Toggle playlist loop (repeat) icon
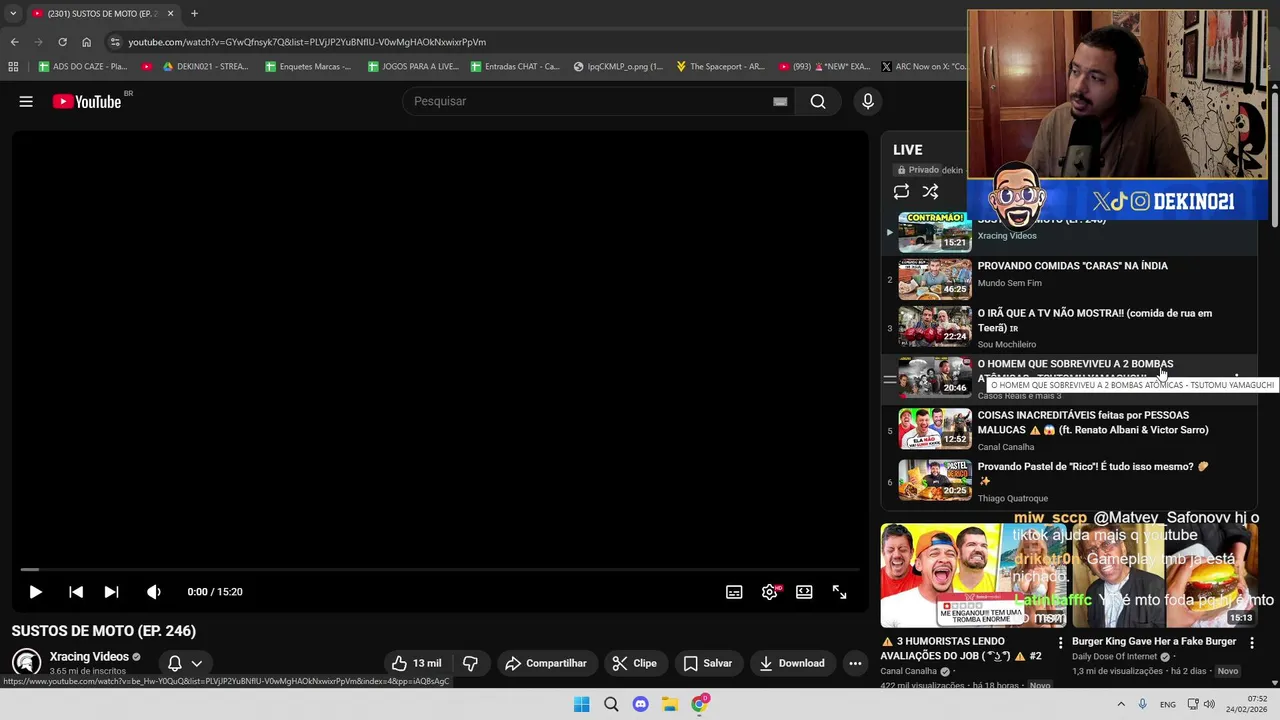 click(901, 192)
